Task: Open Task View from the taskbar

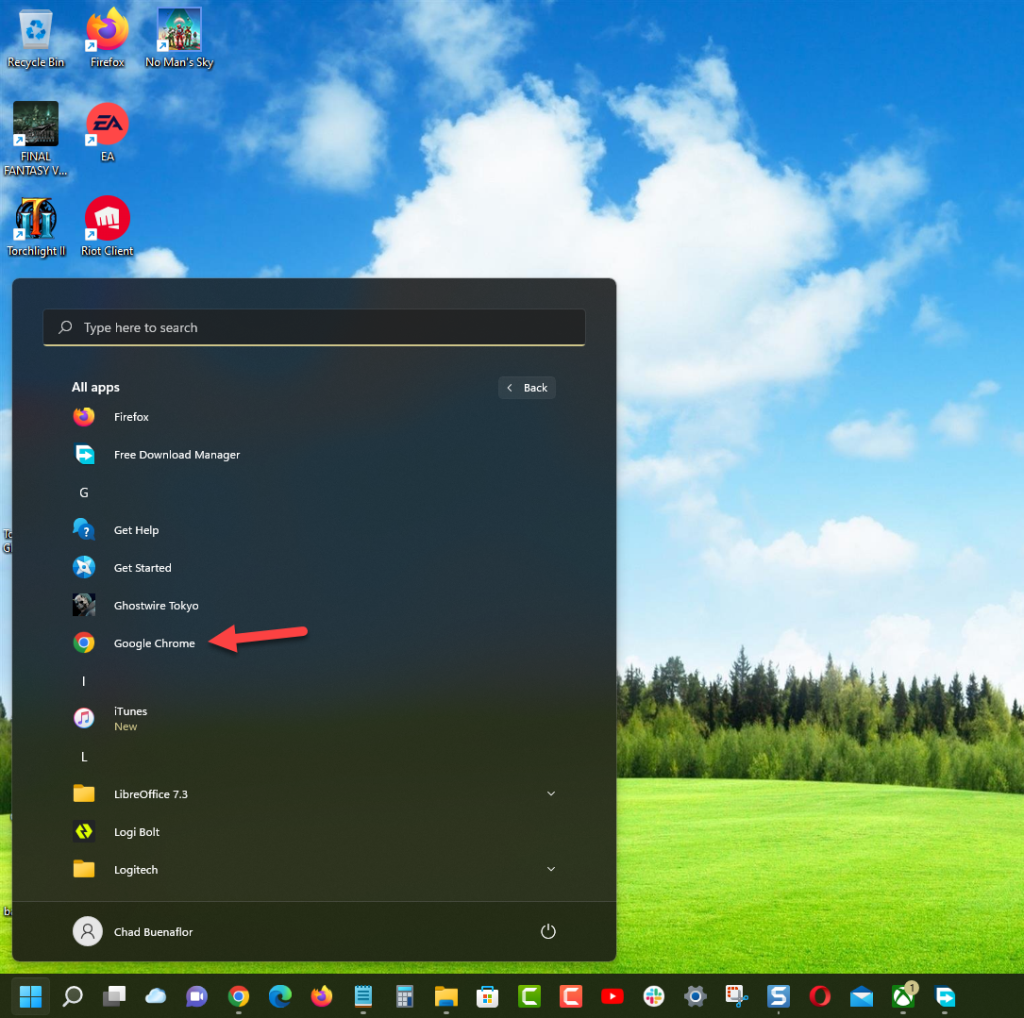Action: click(114, 996)
